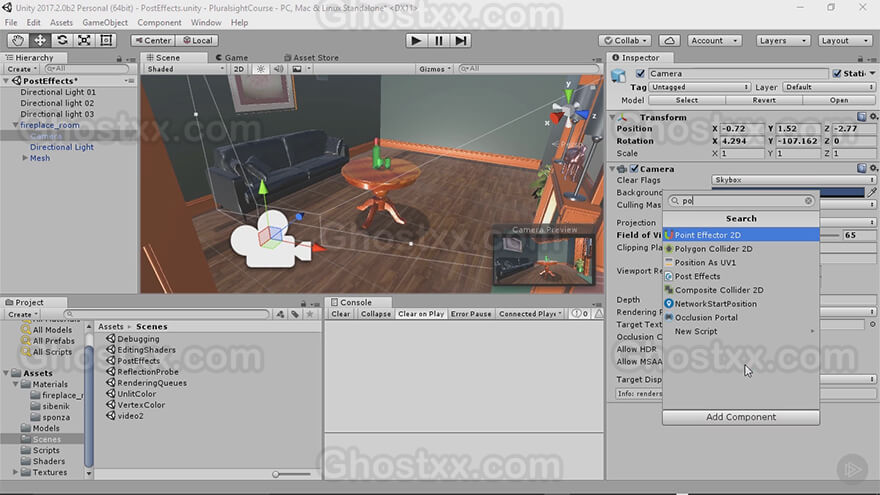Toggle scene lighting sun icon
This screenshot has width=880, height=495.
pyautogui.click(x=260, y=69)
